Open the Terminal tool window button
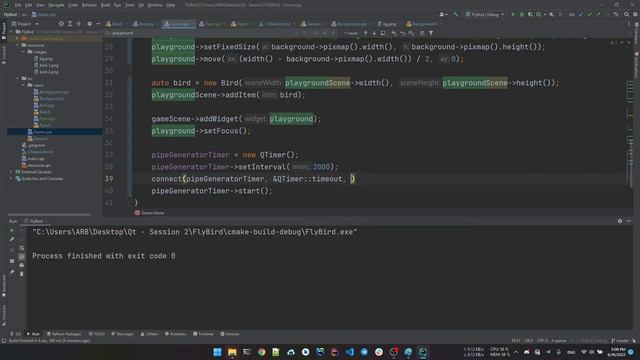 [203, 334]
